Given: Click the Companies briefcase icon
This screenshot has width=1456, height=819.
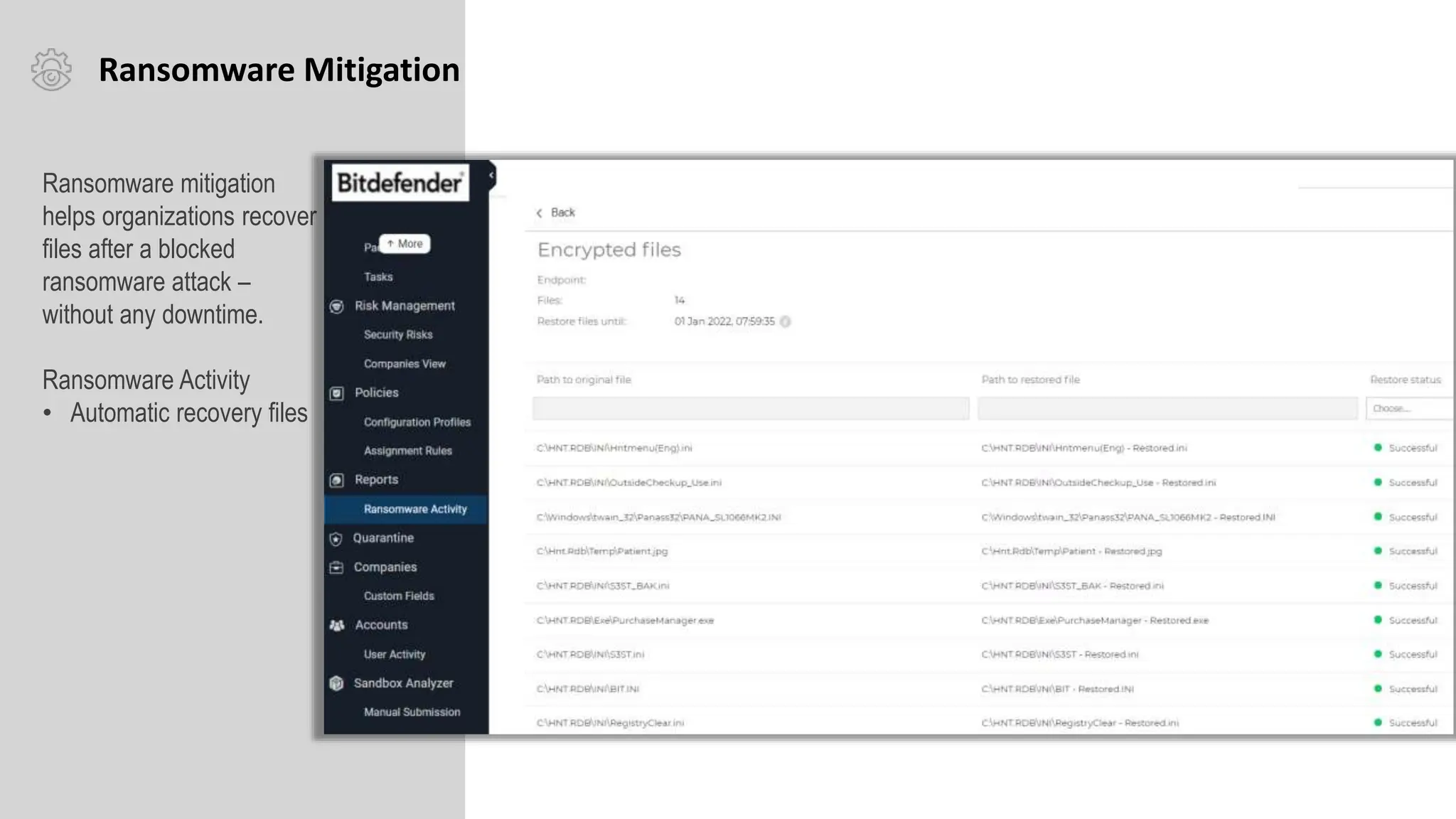Looking at the screenshot, I should tap(336, 567).
